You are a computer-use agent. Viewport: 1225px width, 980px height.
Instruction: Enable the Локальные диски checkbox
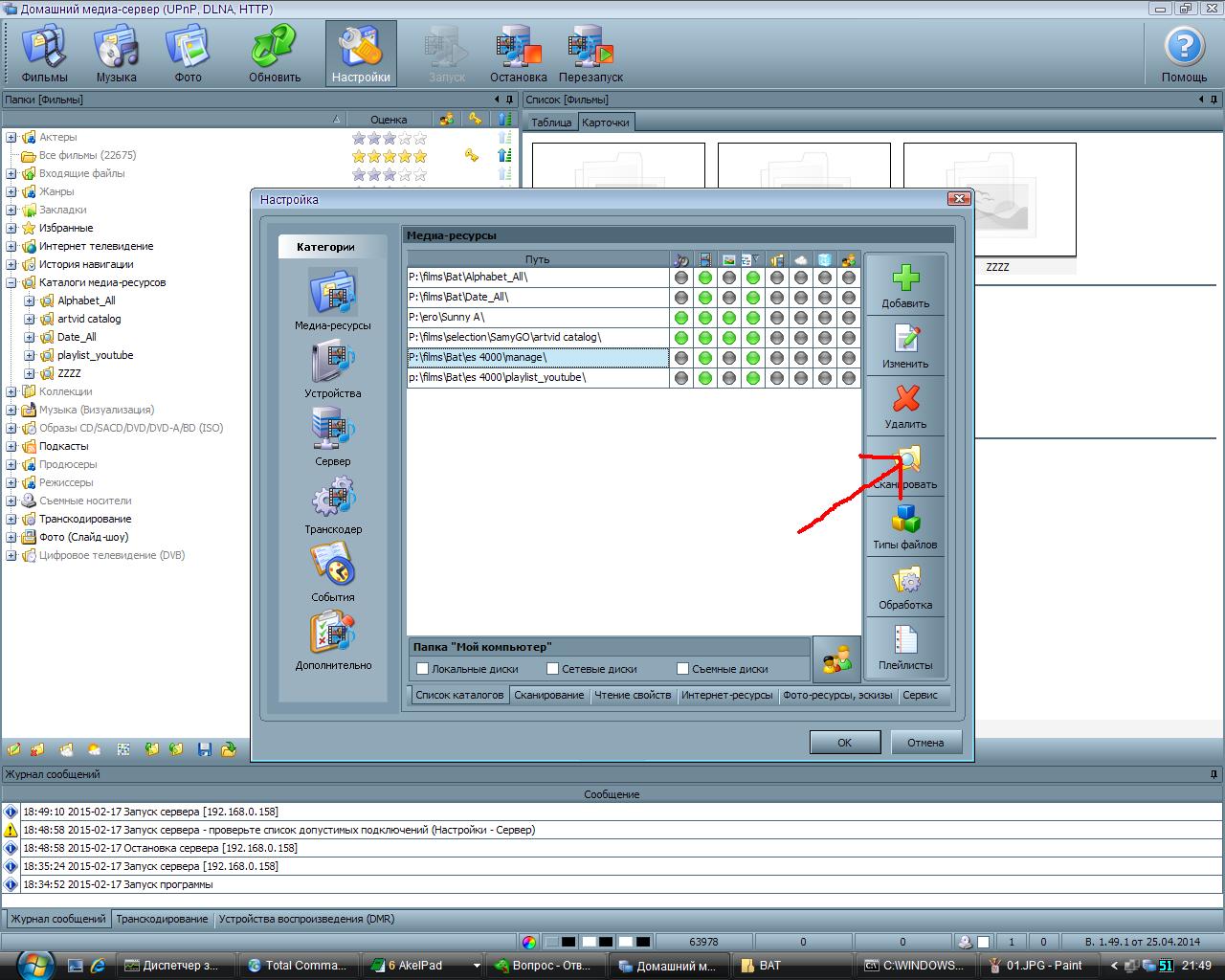coord(423,669)
